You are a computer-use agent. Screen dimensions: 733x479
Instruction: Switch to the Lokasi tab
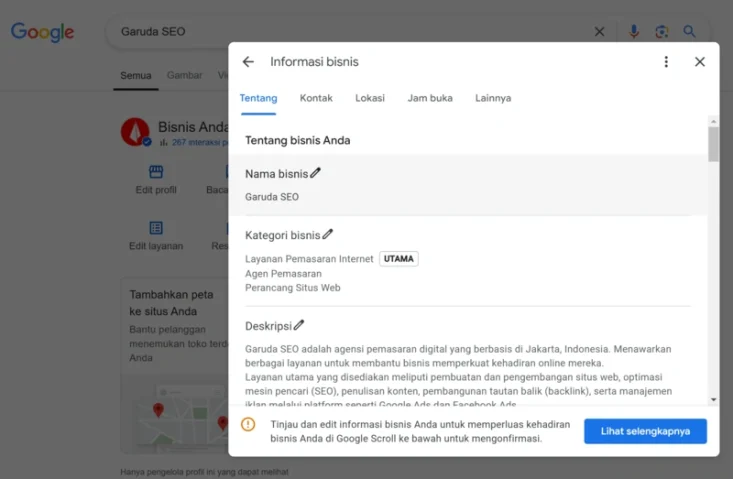coord(370,98)
